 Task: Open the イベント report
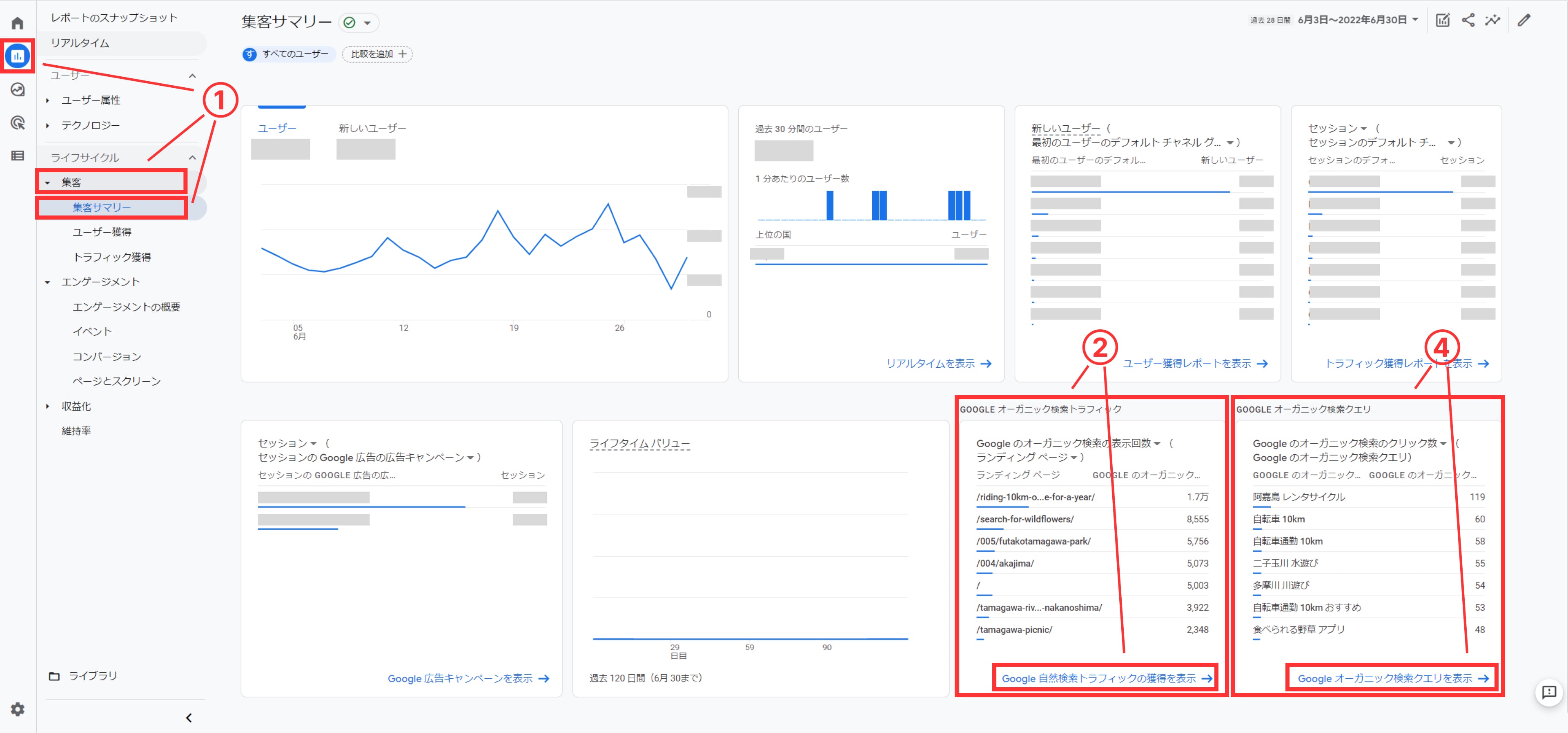[92, 331]
